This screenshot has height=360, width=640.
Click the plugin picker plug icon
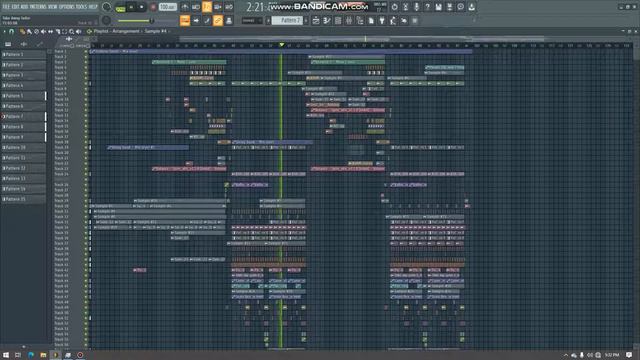pos(382,20)
